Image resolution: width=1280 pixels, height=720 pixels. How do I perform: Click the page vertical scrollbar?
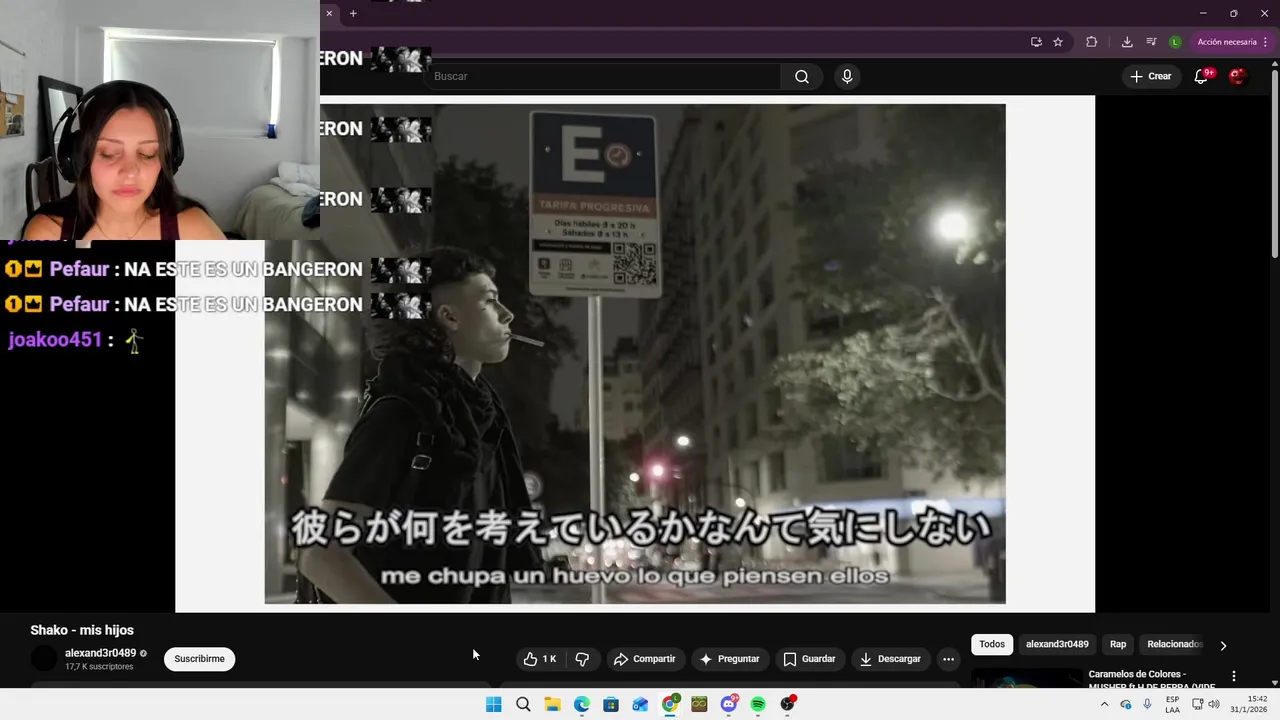tap(1274, 165)
